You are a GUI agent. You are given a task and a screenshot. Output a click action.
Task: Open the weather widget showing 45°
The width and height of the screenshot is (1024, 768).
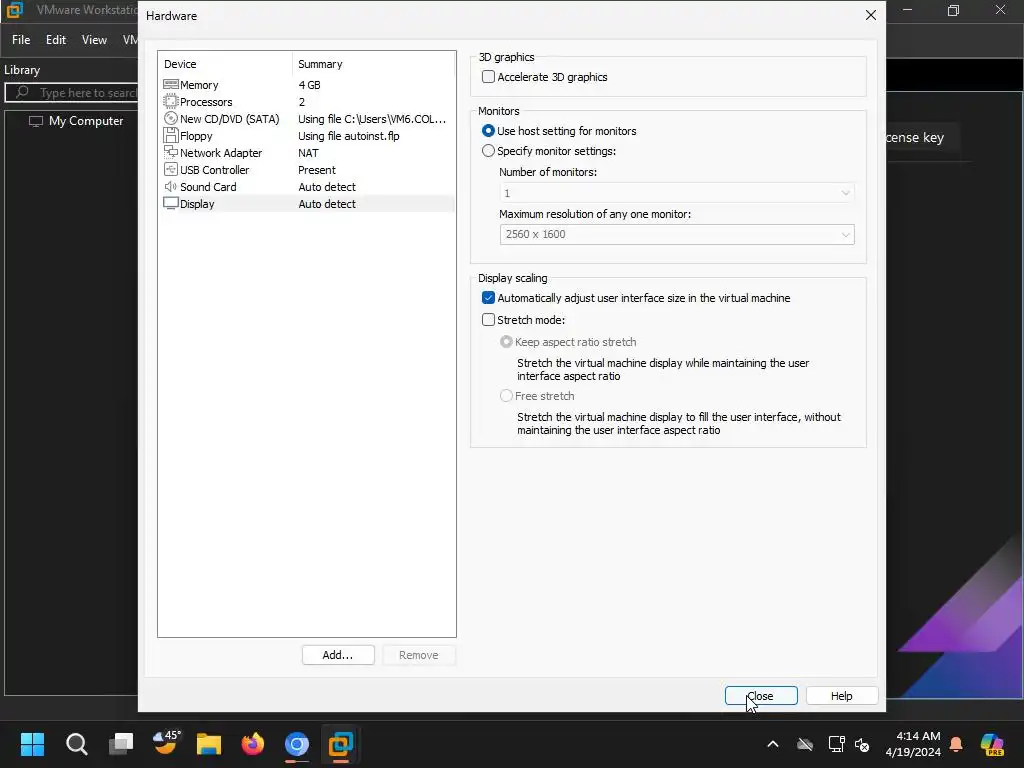pyautogui.click(x=165, y=743)
